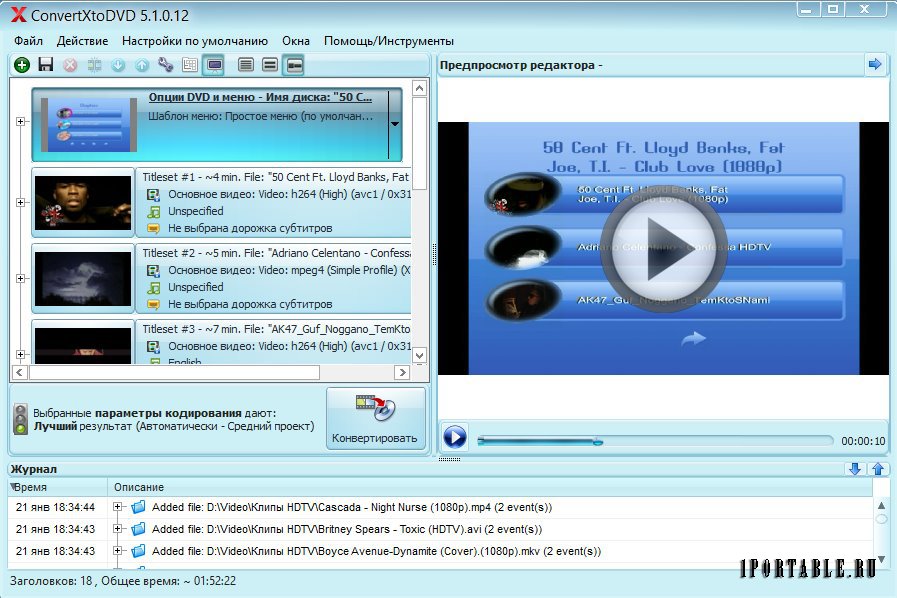Click Titleset #1 audio track icon
The width and height of the screenshot is (897, 598).
(153, 212)
